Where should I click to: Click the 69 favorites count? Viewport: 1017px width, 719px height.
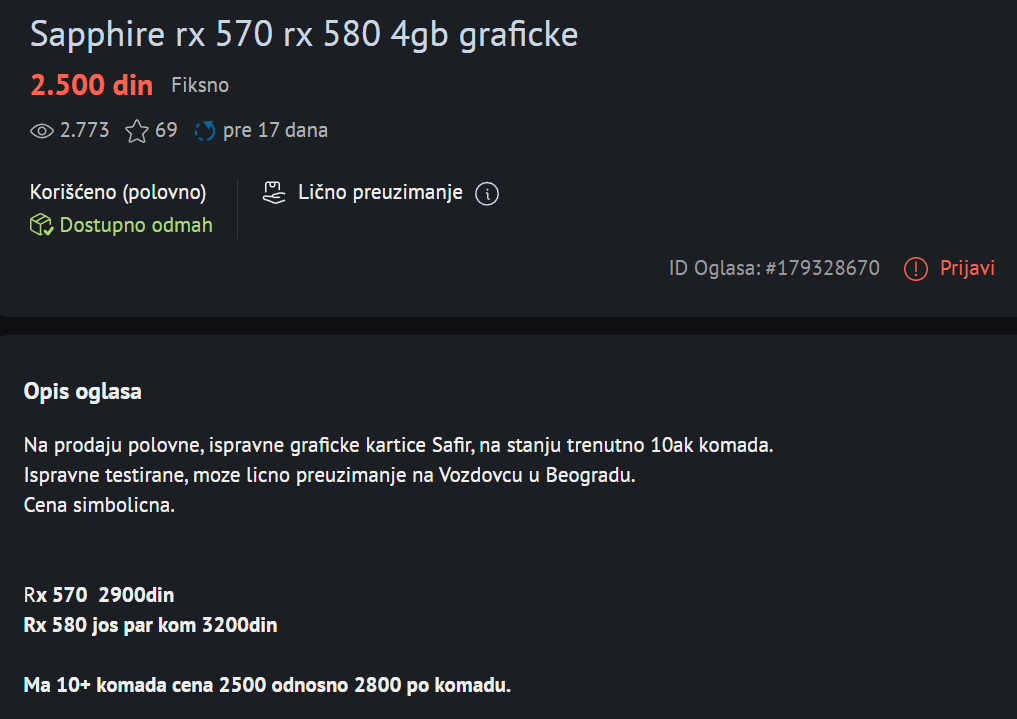pos(166,131)
